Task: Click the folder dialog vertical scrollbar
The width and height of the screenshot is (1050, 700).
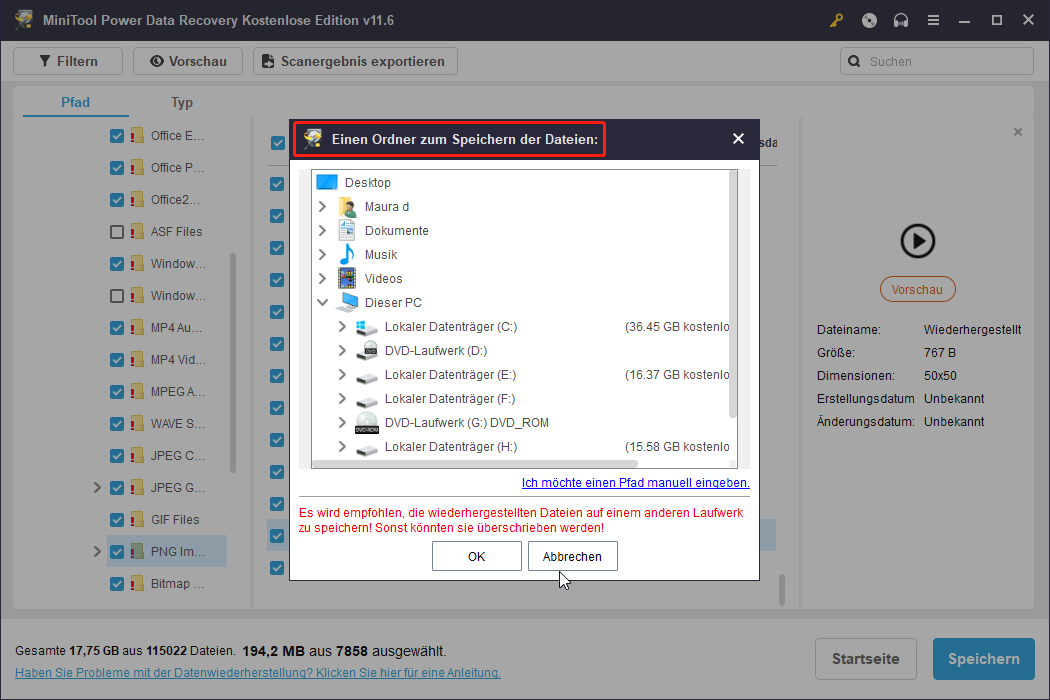Action: [733, 295]
